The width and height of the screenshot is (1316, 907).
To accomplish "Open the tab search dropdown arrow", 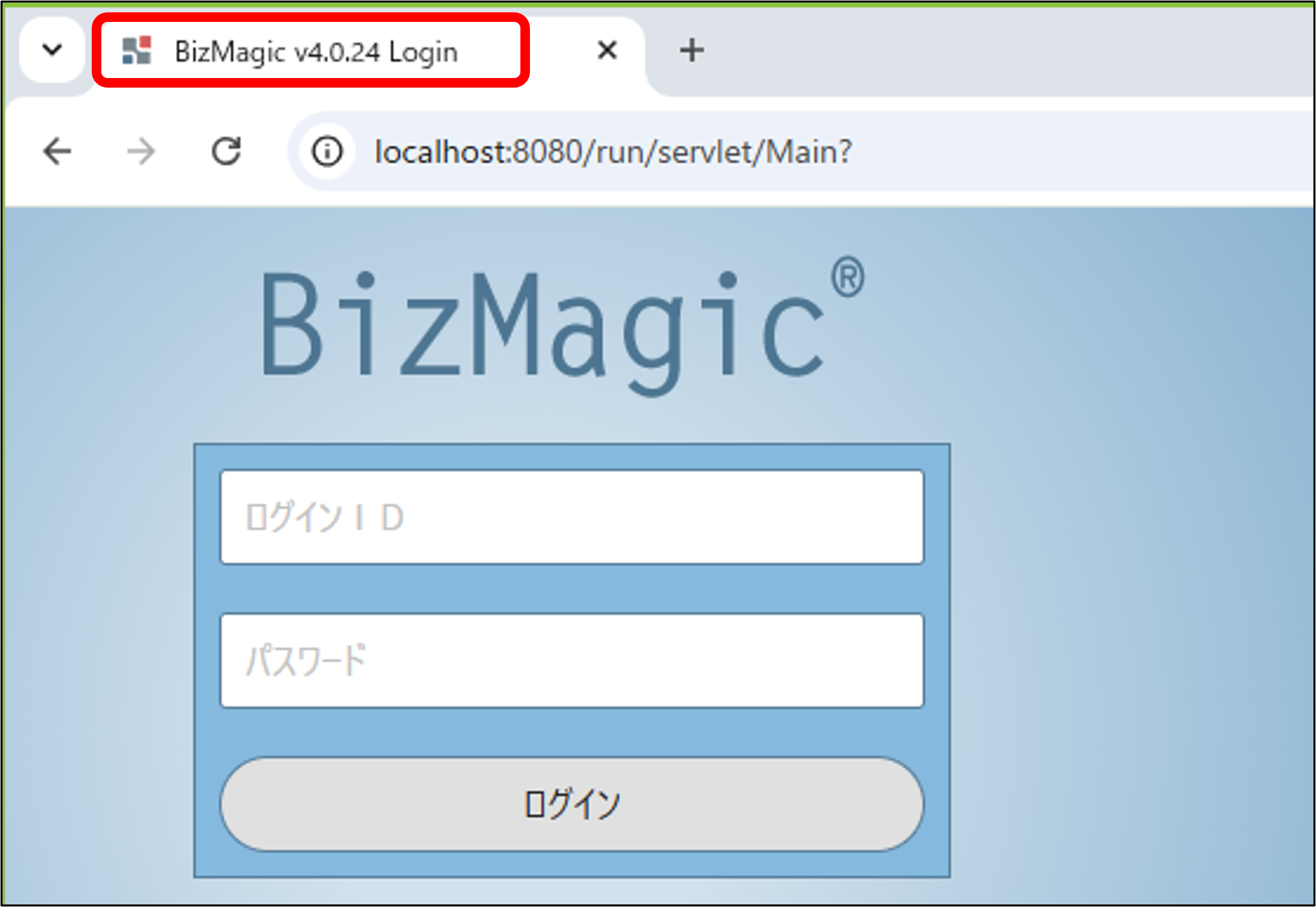I will pyautogui.click(x=52, y=50).
